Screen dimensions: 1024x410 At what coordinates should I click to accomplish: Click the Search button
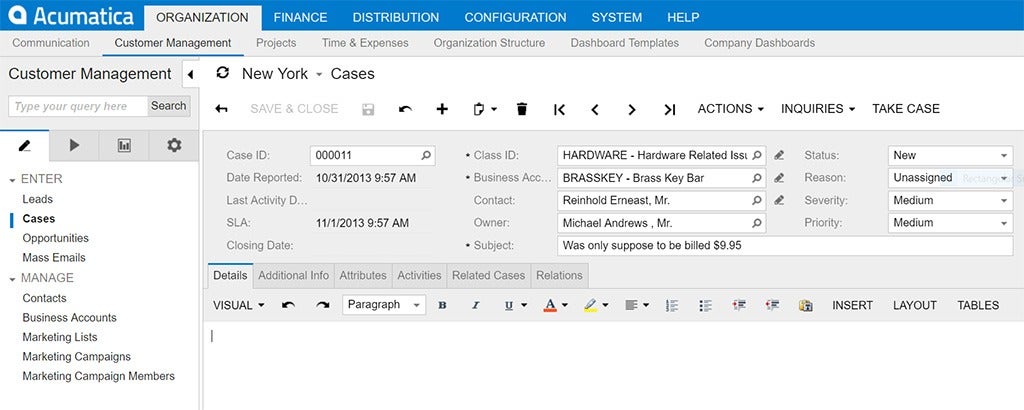pos(168,106)
